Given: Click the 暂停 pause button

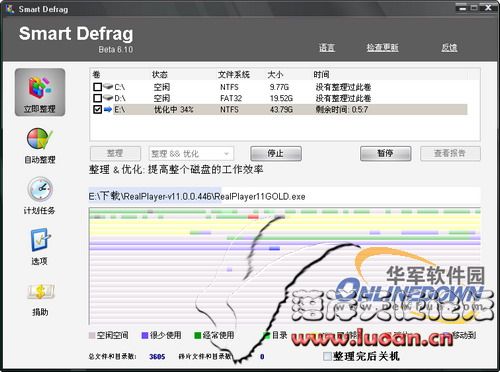Looking at the screenshot, I should point(386,154).
